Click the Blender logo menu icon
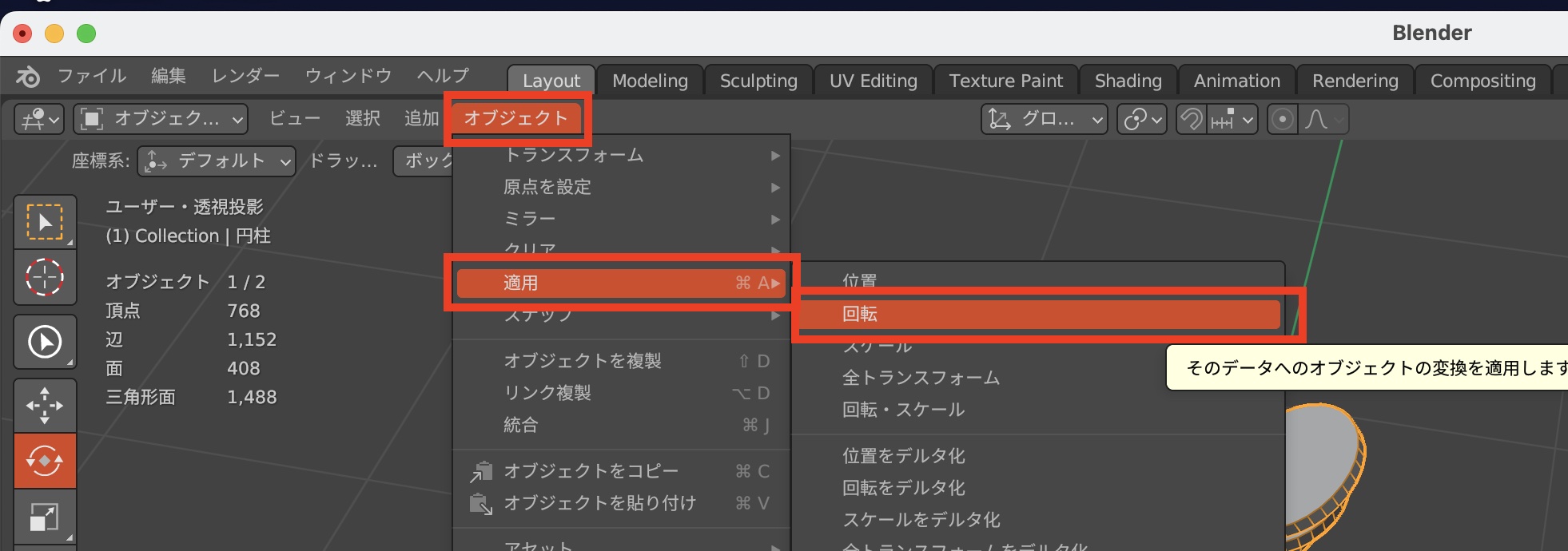This screenshot has height=551, width=1568. coord(28,77)
